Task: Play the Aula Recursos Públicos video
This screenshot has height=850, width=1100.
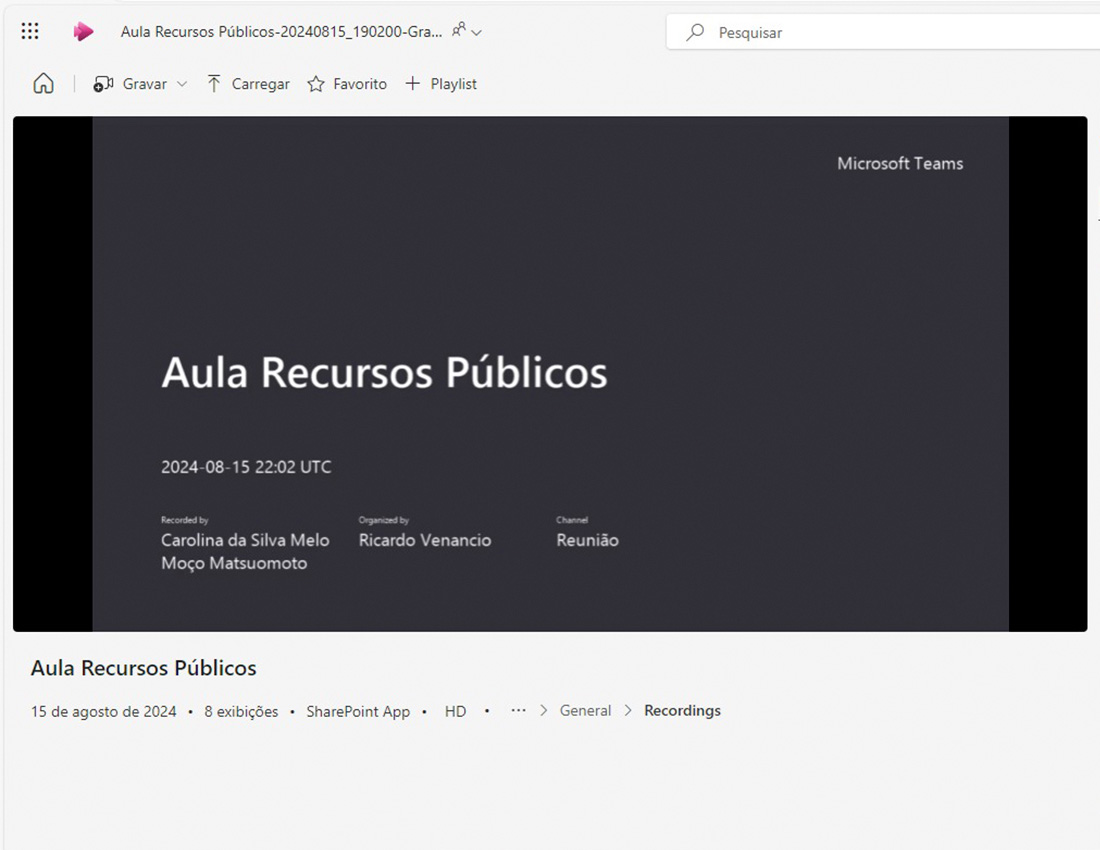Action: (550, 374)
